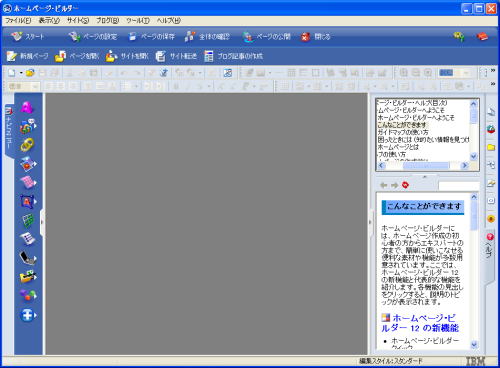
Task: Select ホームページとは in help contents
Action: pyautogui.click(x=398, y=147)
